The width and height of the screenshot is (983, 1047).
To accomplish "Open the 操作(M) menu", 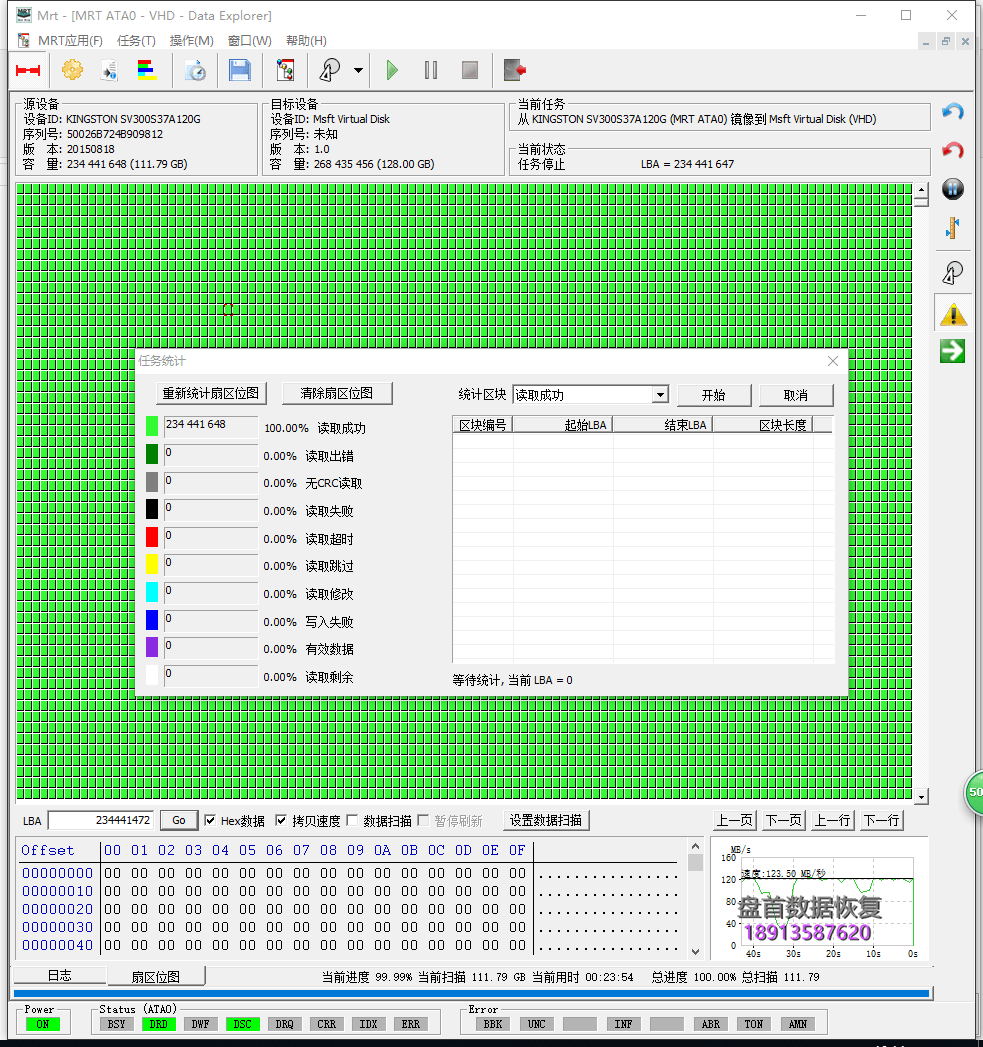I will click(x=192, y=41).
